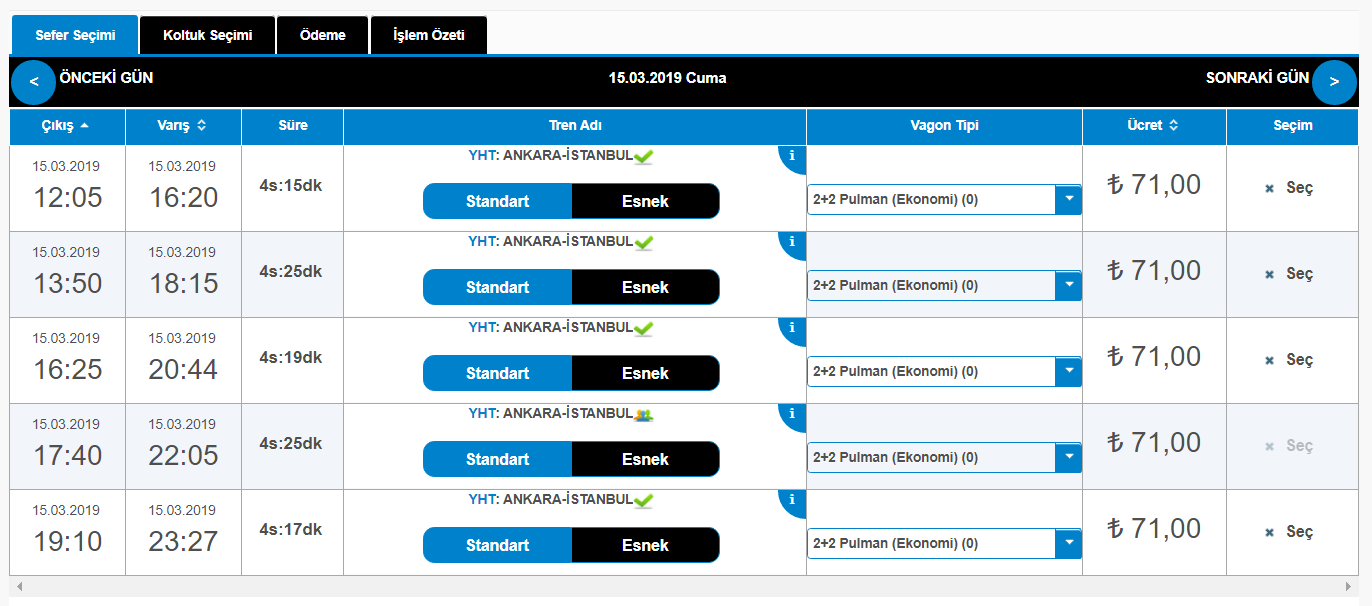Show info for the 19:10 train

[792, 500]
